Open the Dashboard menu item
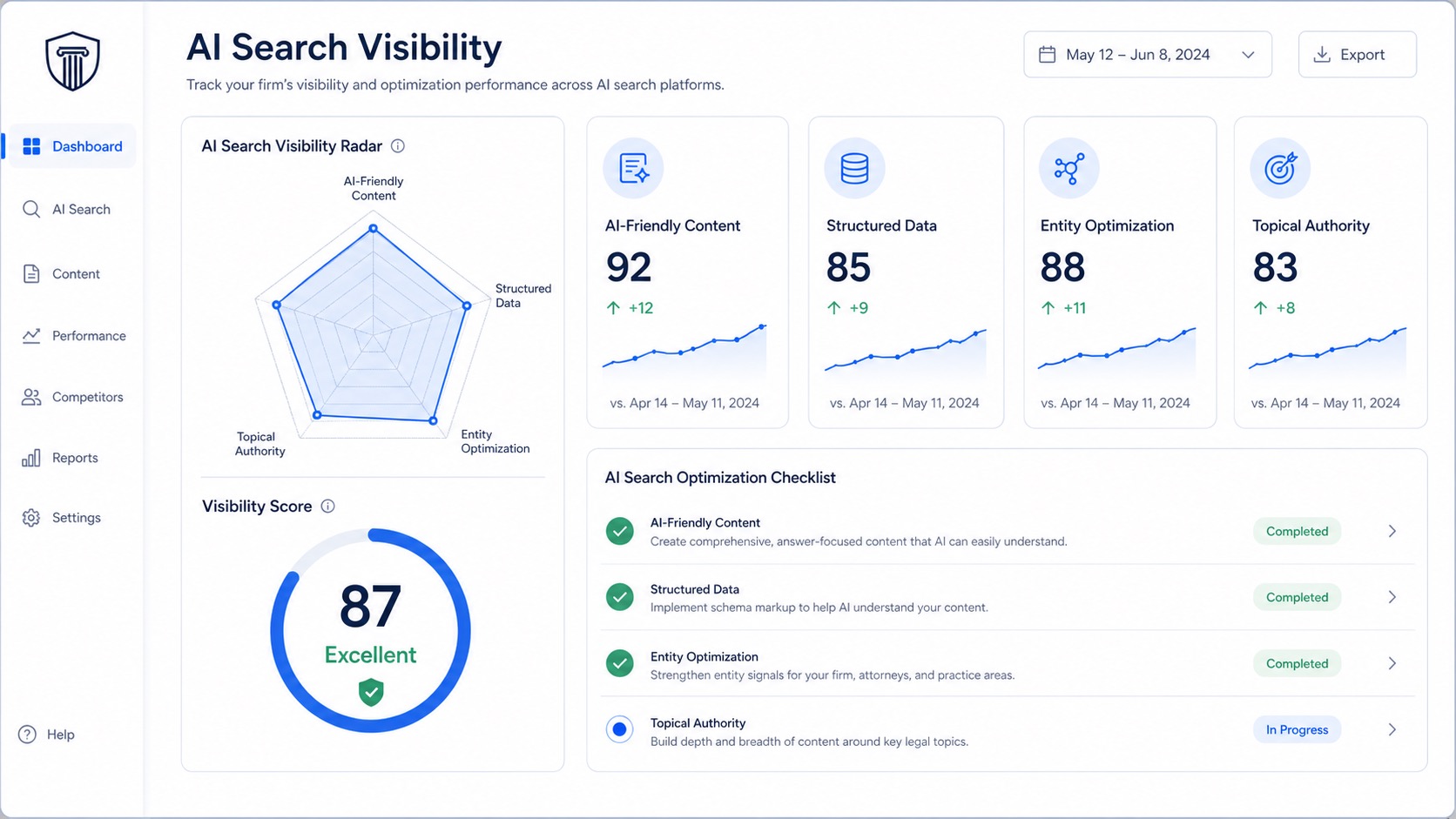 pos(73,146)
